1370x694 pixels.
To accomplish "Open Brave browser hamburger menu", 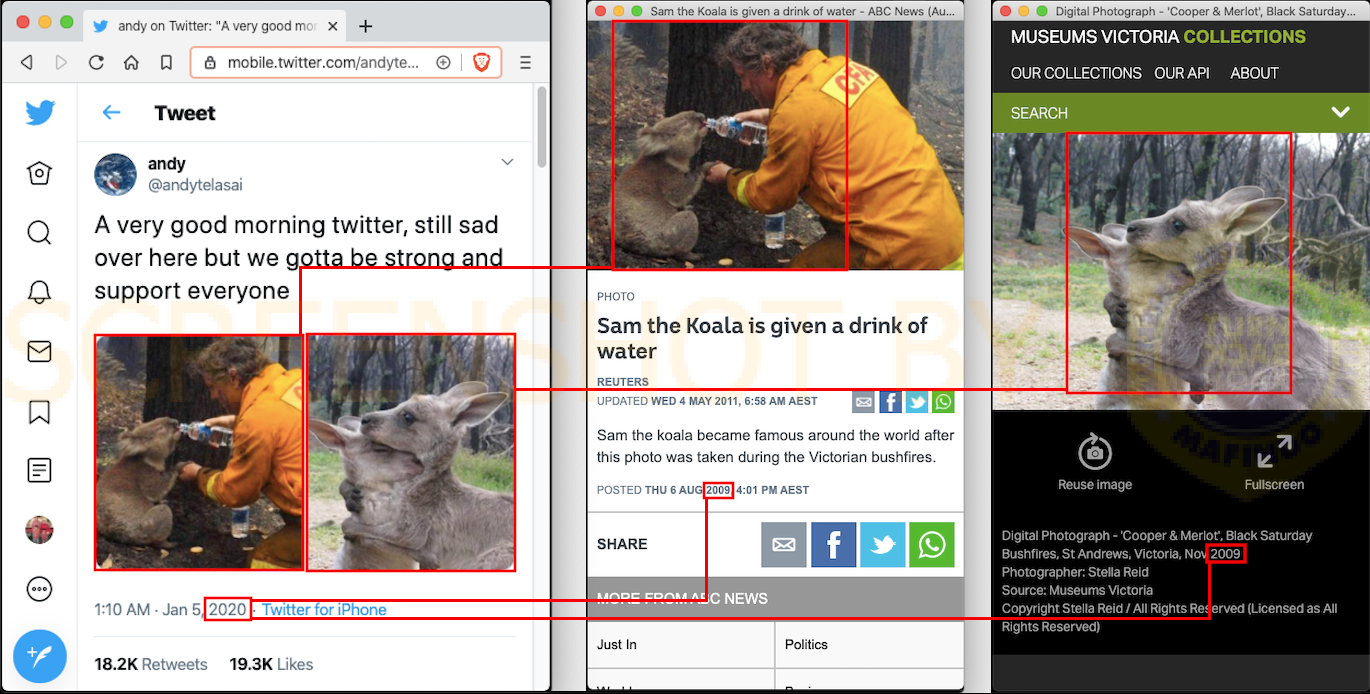I will 525,63.
